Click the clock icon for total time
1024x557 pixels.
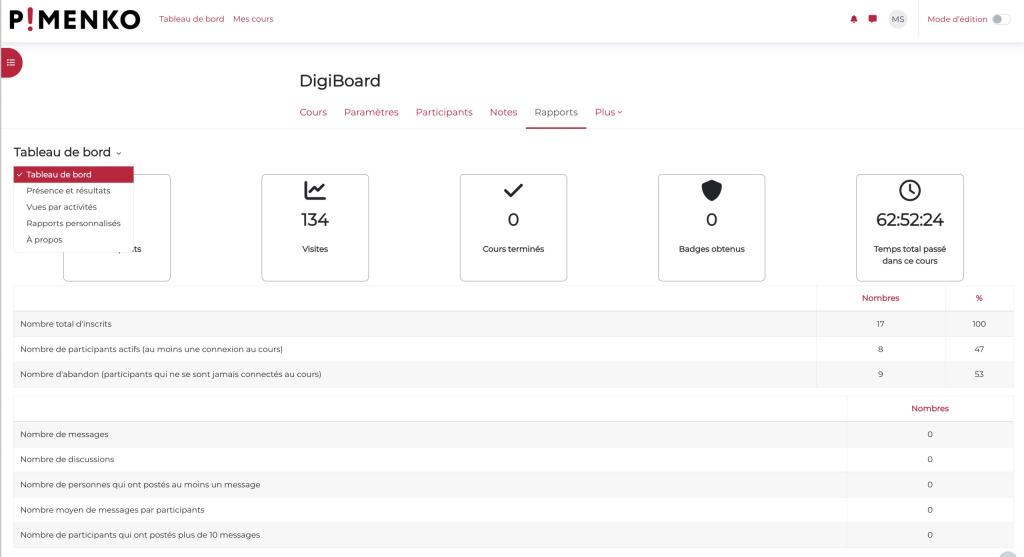tap(909, 190)
